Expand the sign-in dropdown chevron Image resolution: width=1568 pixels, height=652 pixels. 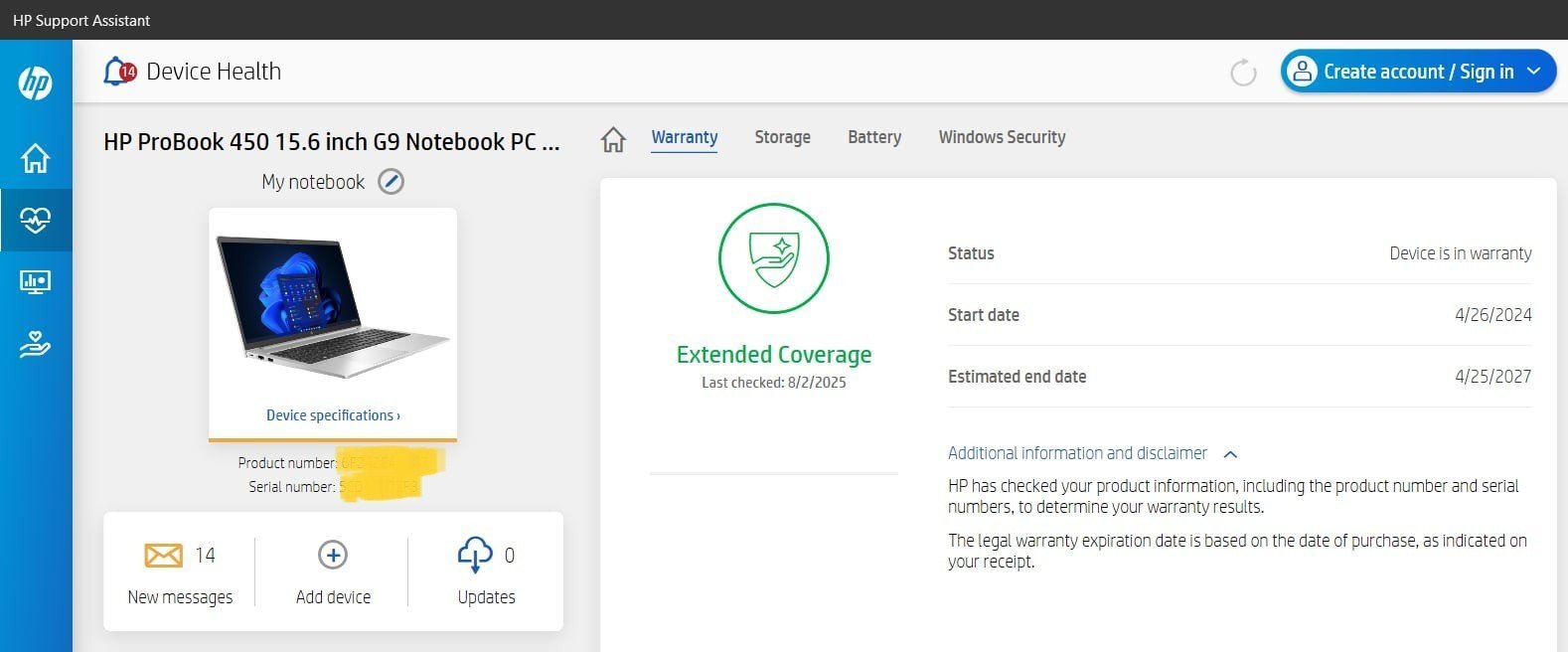pos(1533,72)
